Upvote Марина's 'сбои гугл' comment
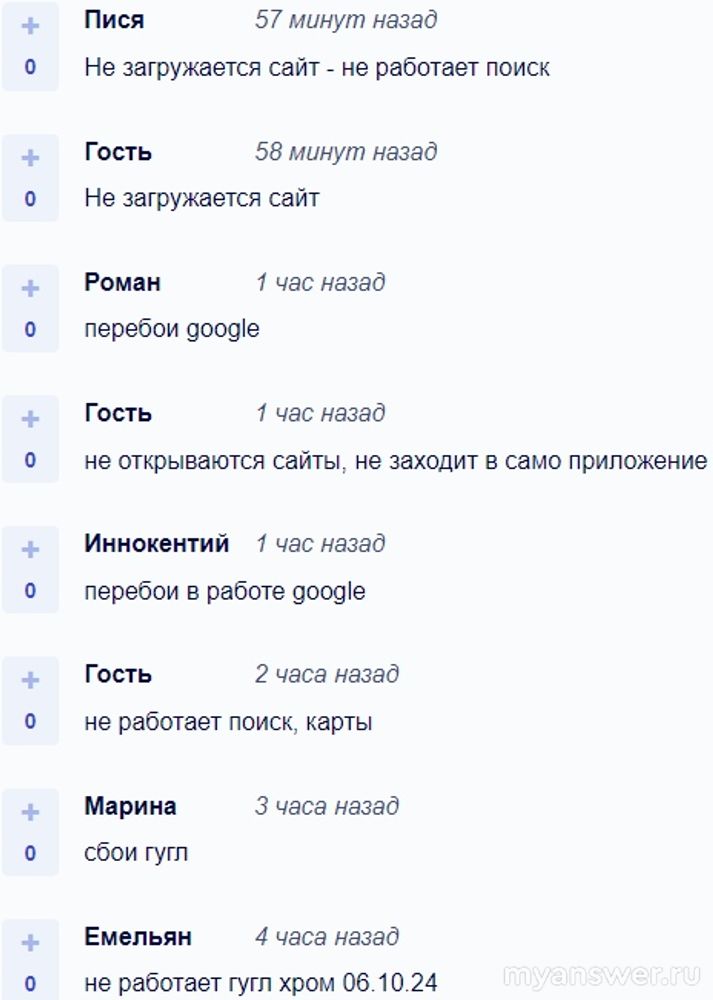This screenshot has width=713, height=1000. pos(30,812)
